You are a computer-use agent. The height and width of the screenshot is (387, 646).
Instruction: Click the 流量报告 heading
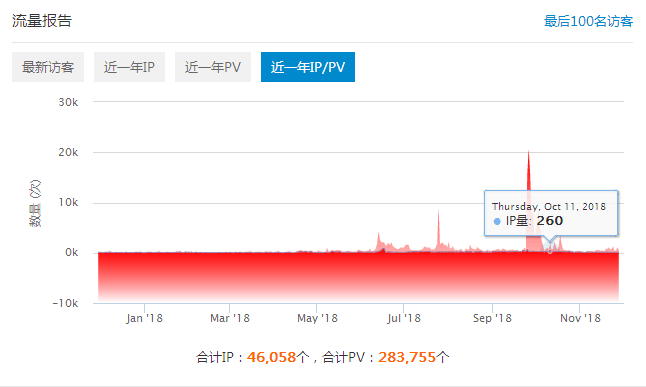42,21
